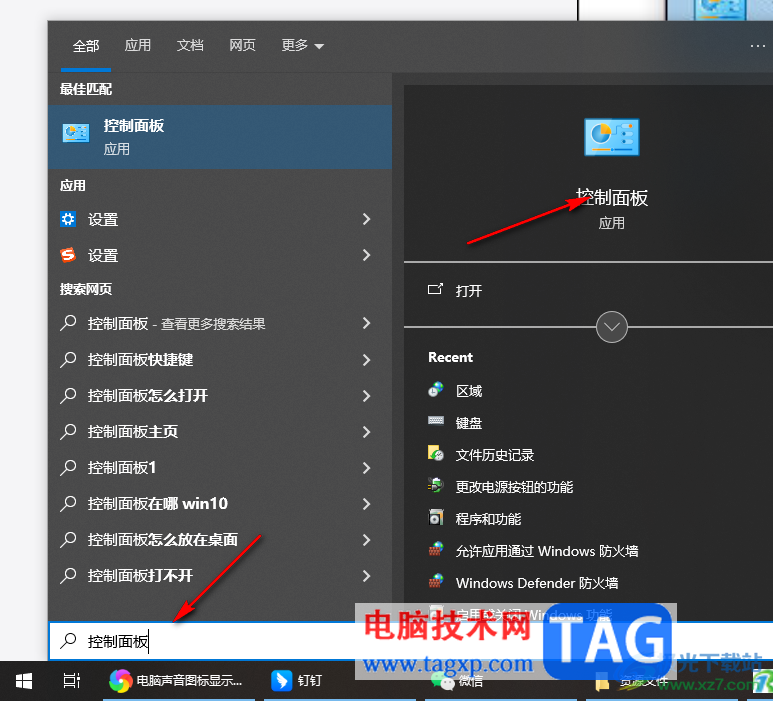Screen dimensions: 773x701
Task: Click the Windows Defender 防火墙 icon
Action: pos(435,581)
